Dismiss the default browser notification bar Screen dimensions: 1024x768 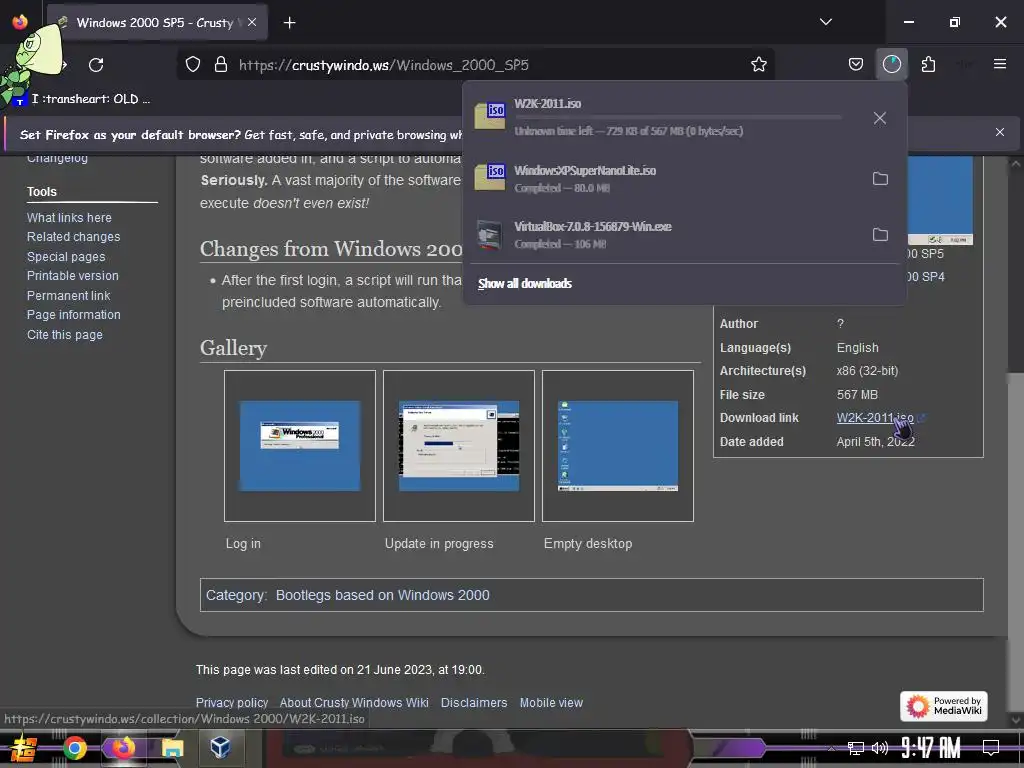(999, 132)
